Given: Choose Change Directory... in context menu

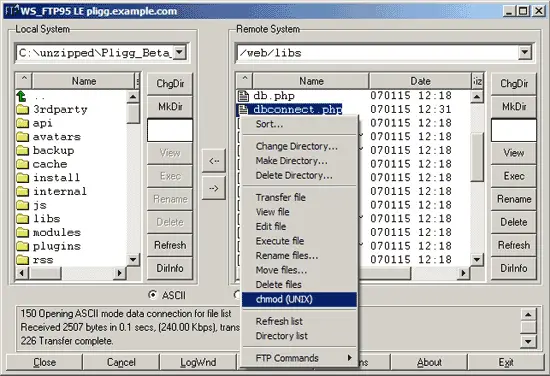Looking at the screenshot, I should tap(299, 146).
